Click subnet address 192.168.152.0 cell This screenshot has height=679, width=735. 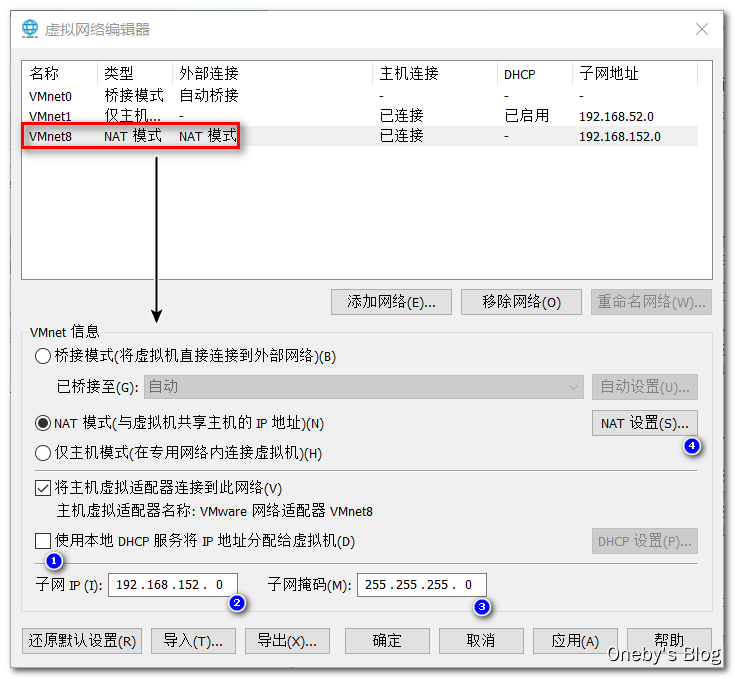click(620, 136)
